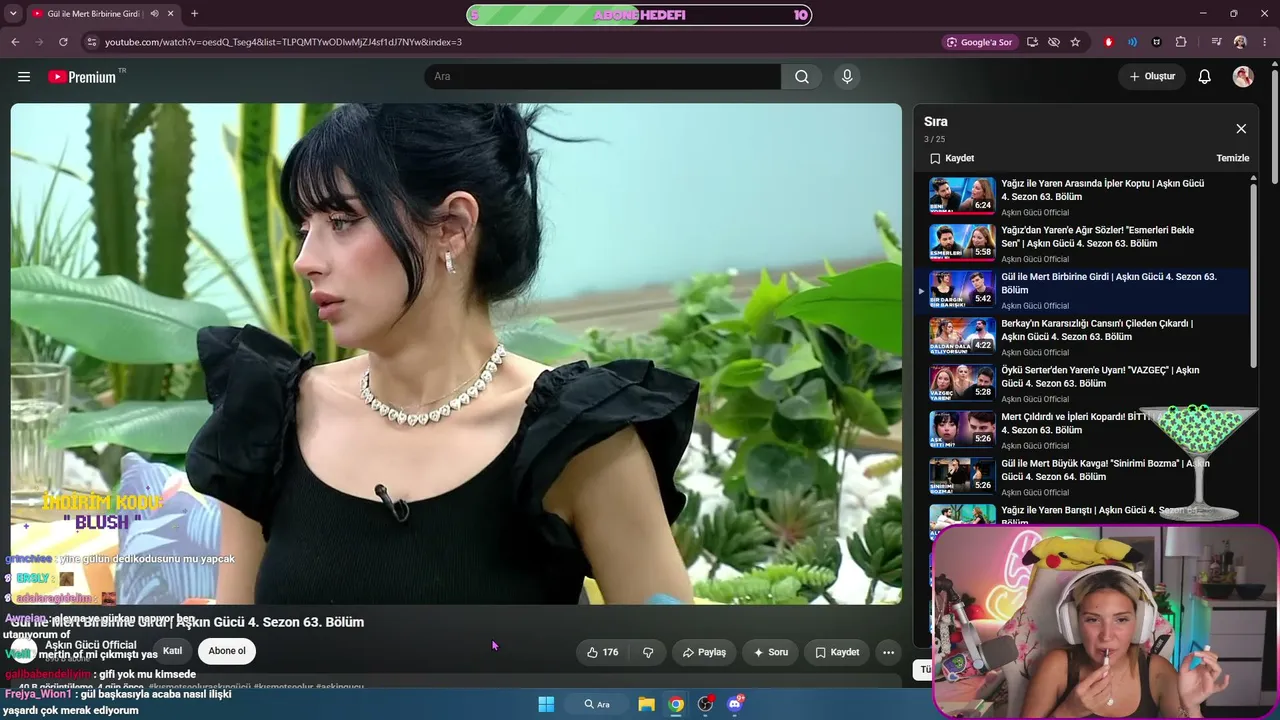Open YouTube notifications bell
Viewport: 1280px width, 720px height.
click(x=1205, y=77)
